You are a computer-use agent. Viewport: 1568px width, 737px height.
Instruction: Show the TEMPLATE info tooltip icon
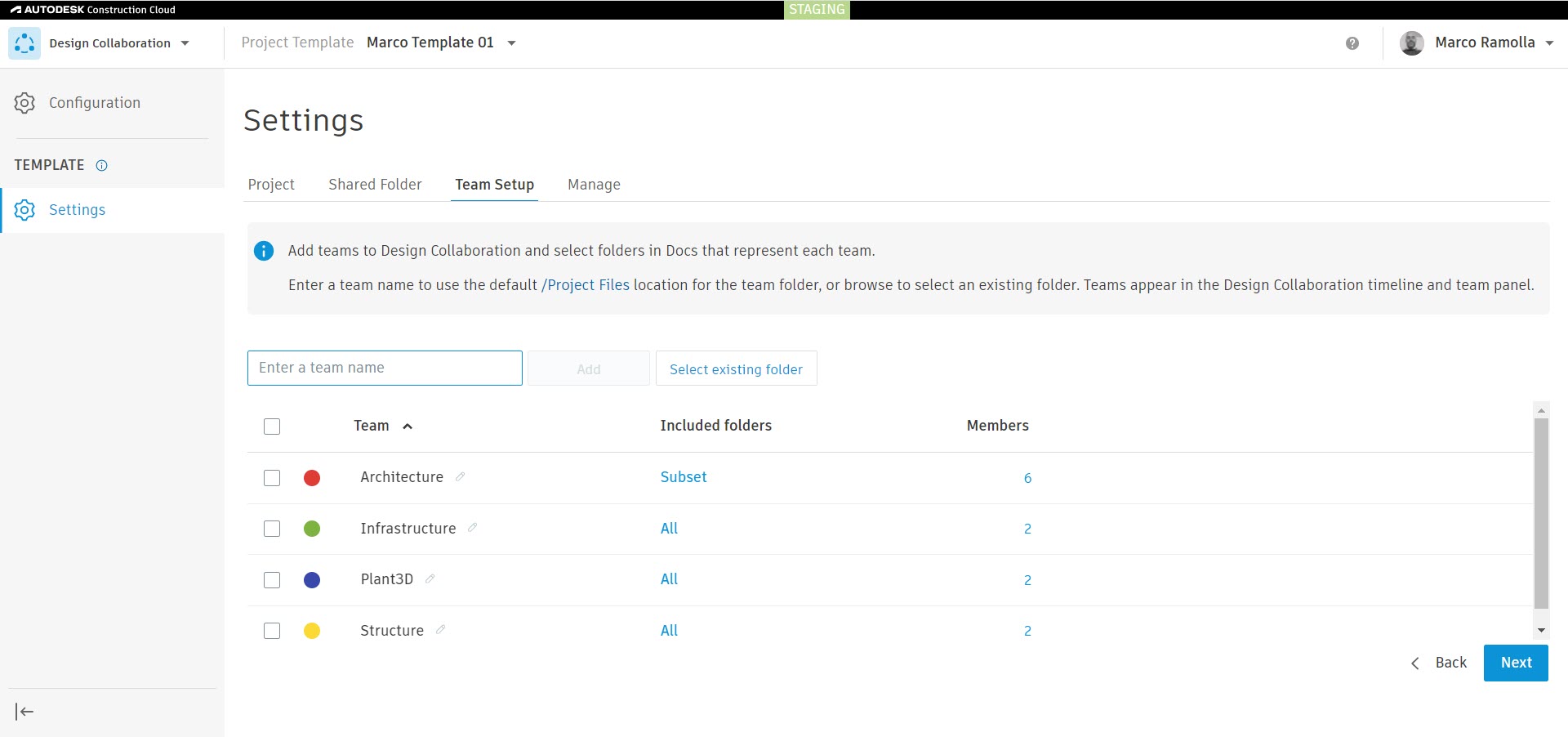[x=102, y=165]
